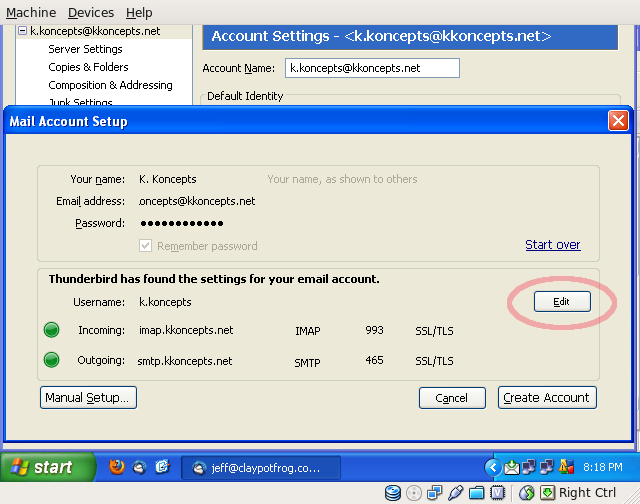The image size is (640, 504).
Task: Click the Your name value K. Koncepts
Action: coord(168,179)
